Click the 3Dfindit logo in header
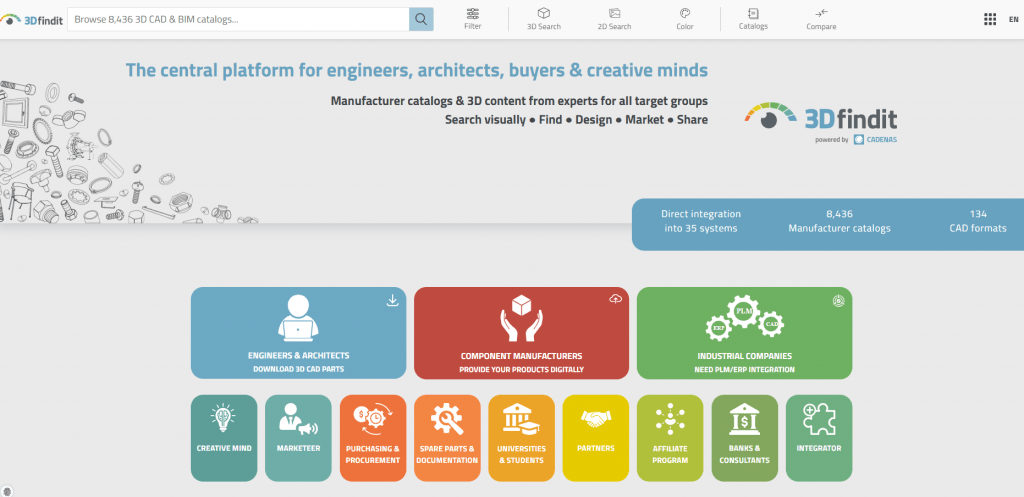Image resolution: width=1024 pixels, height=497 pixels. click(x=32, y=19)
